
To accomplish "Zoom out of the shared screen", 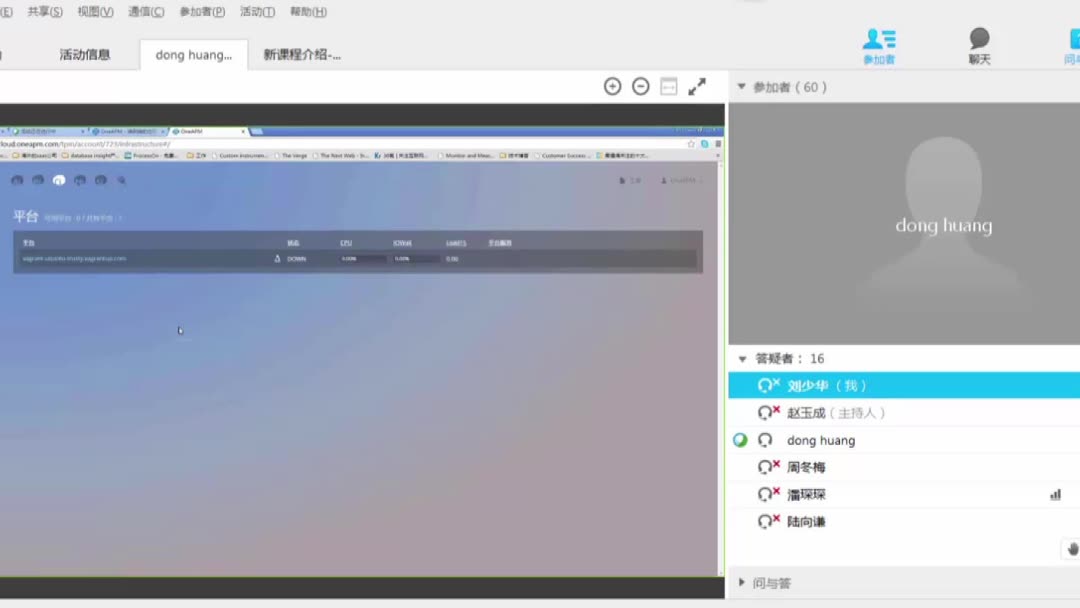I will point(640,86).
